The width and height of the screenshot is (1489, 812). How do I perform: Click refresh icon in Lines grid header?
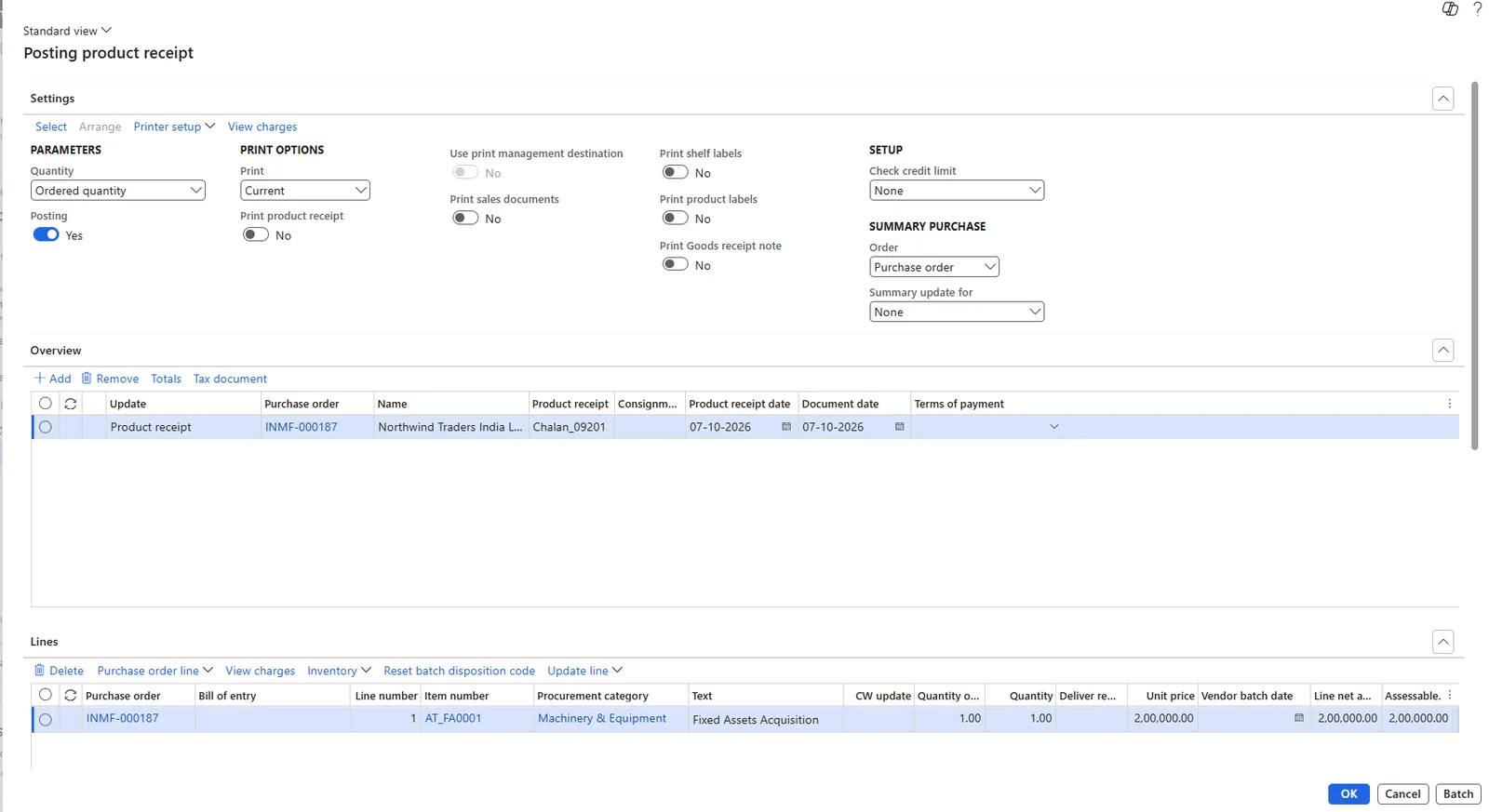click(71, 696)
